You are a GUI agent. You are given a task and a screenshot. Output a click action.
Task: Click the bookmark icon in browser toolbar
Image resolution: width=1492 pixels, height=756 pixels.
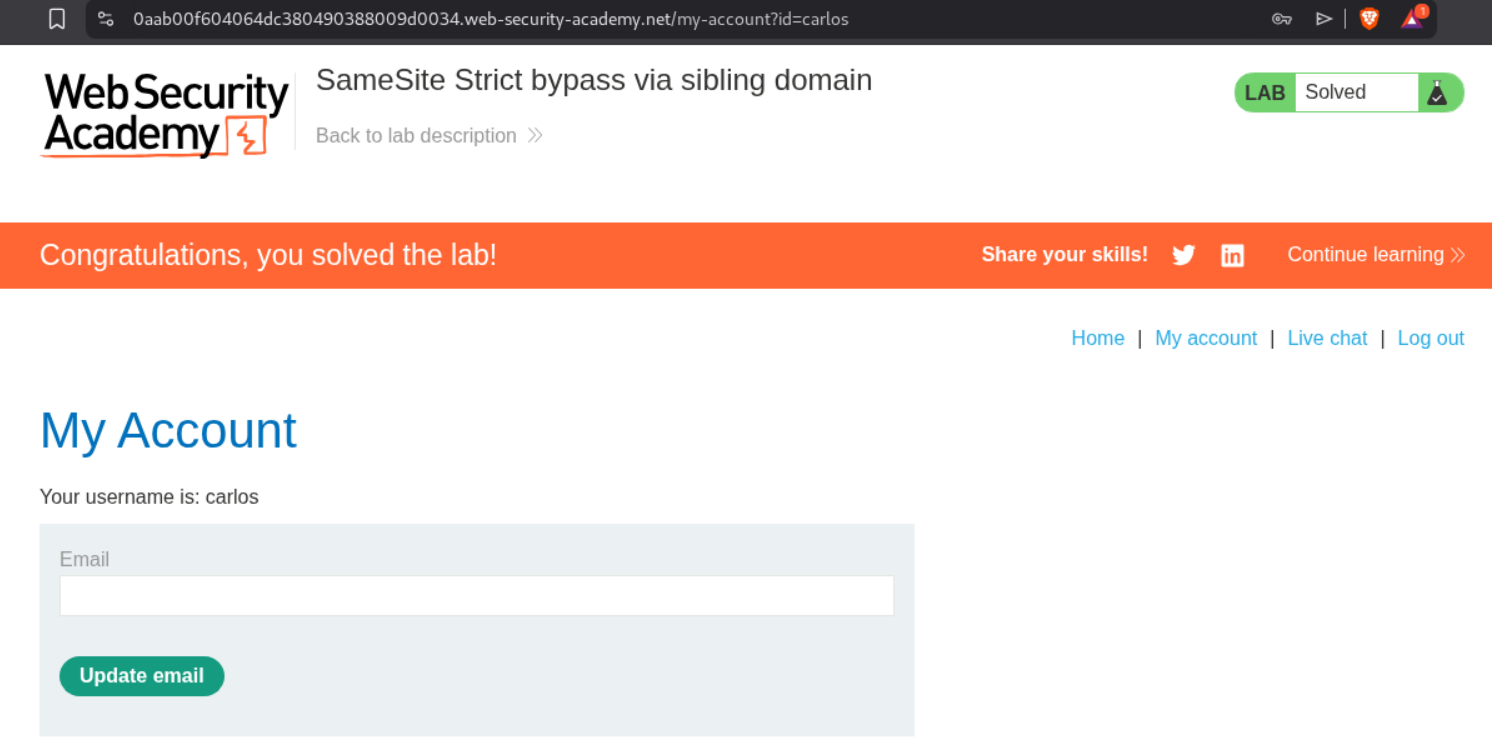57,19
